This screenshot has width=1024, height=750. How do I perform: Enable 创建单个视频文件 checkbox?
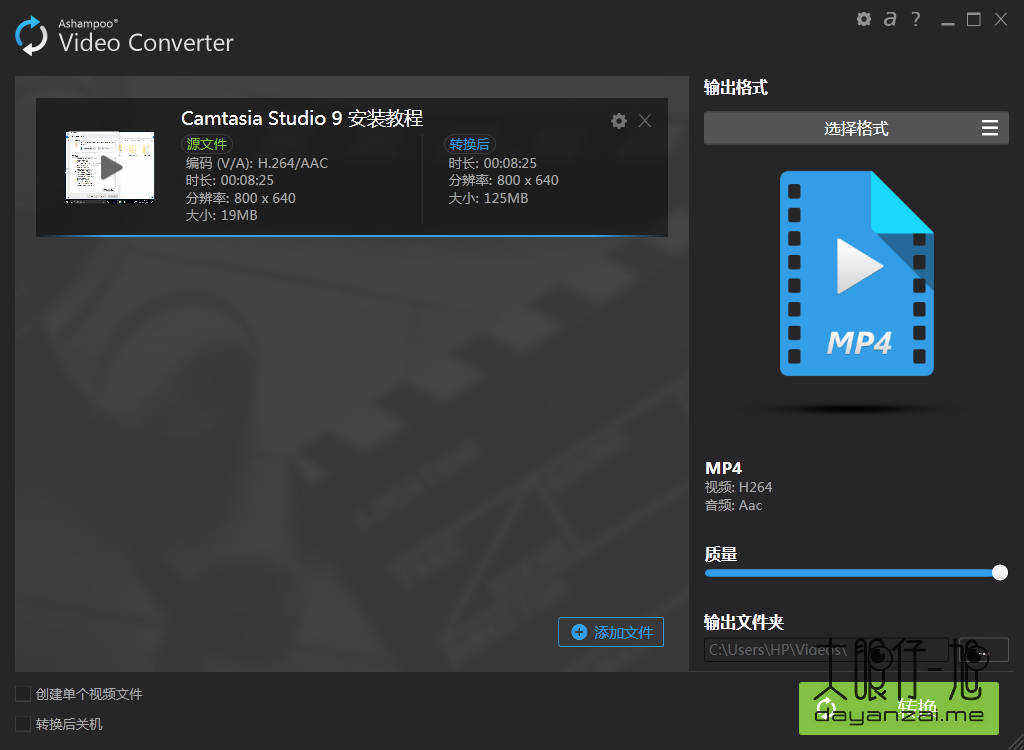click(x=23, y=694)
